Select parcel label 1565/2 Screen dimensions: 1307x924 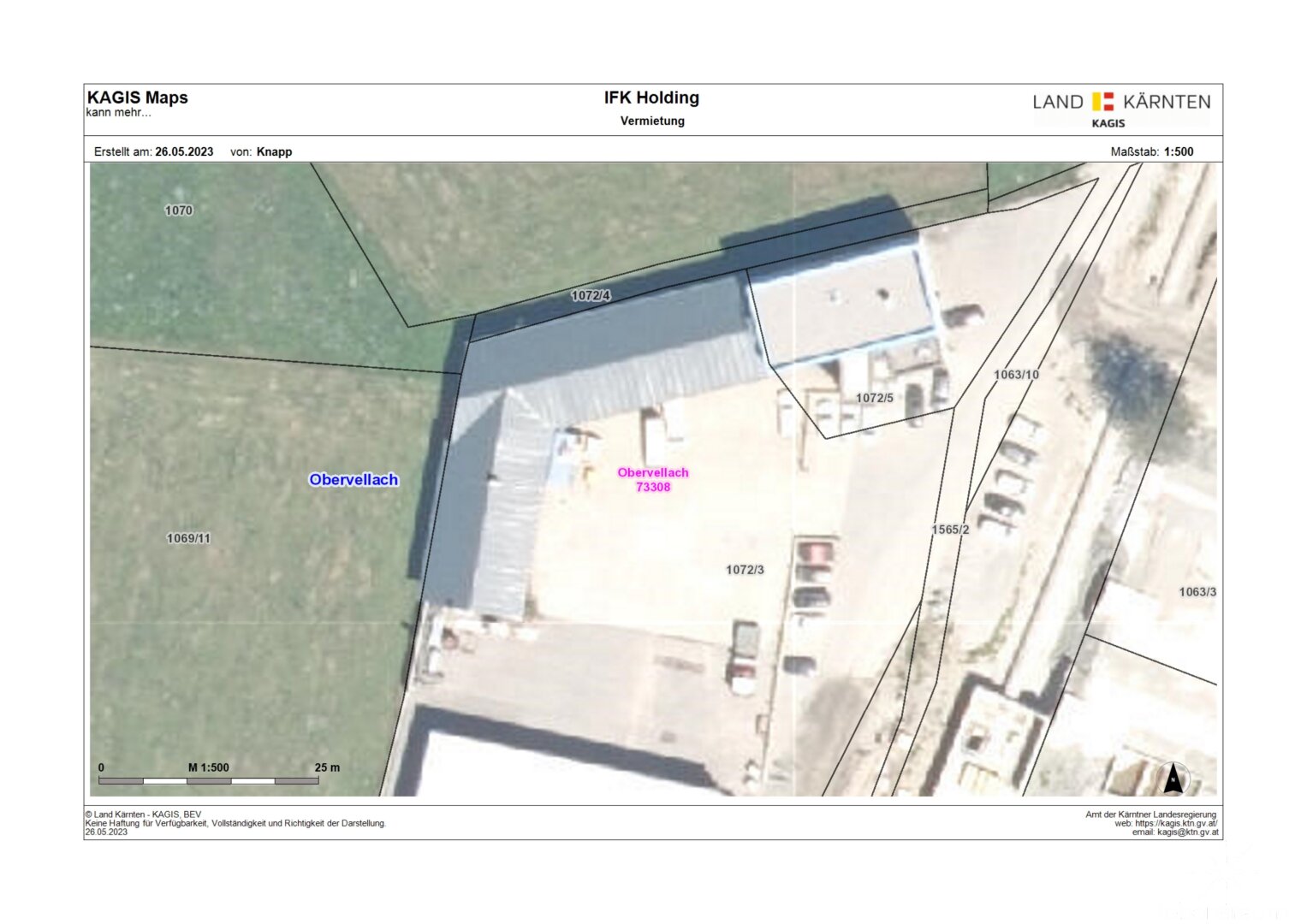coord(950,530)
